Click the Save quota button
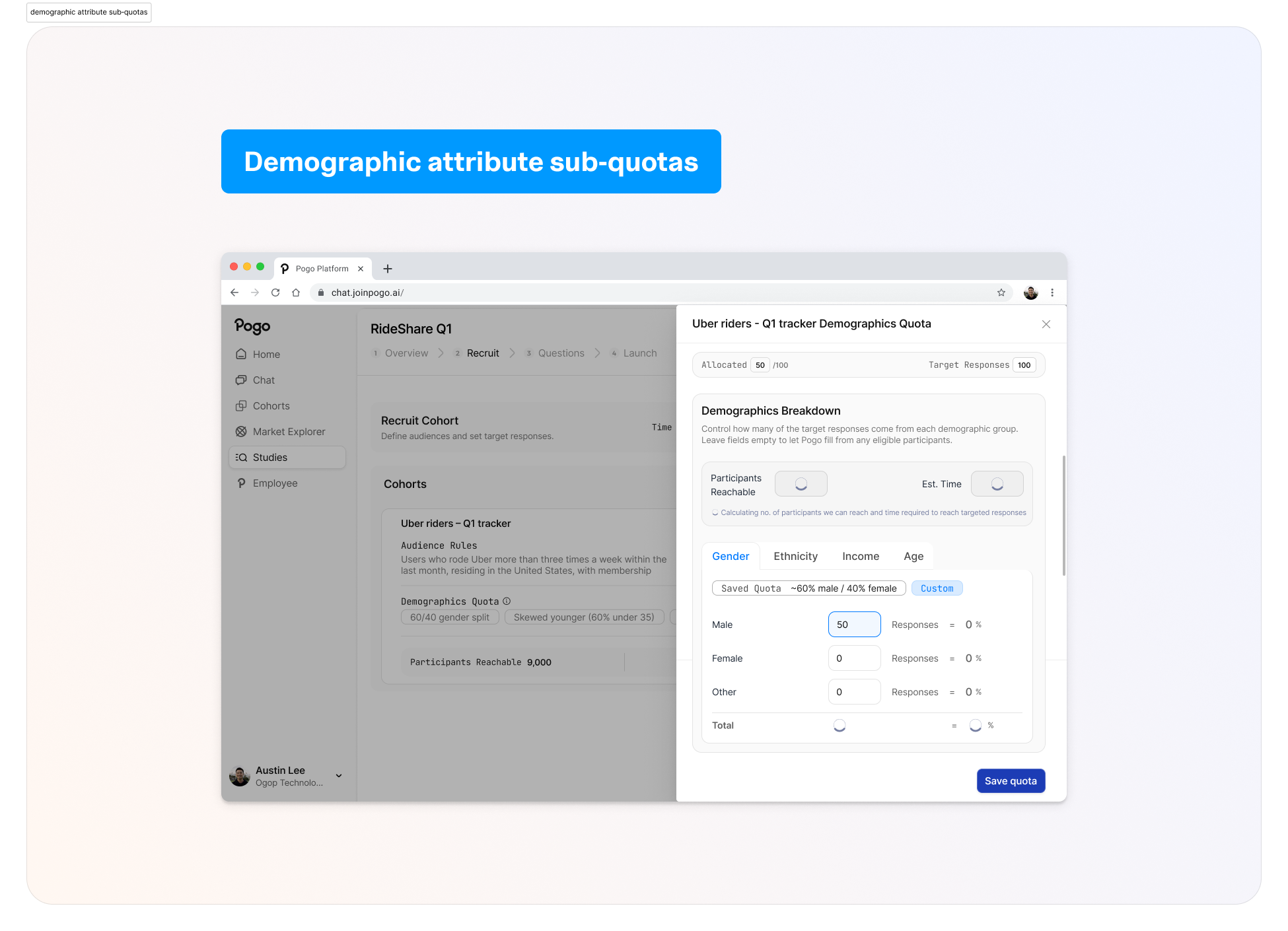Viewport: 1288px width, 931px height. click(1011, 781)
